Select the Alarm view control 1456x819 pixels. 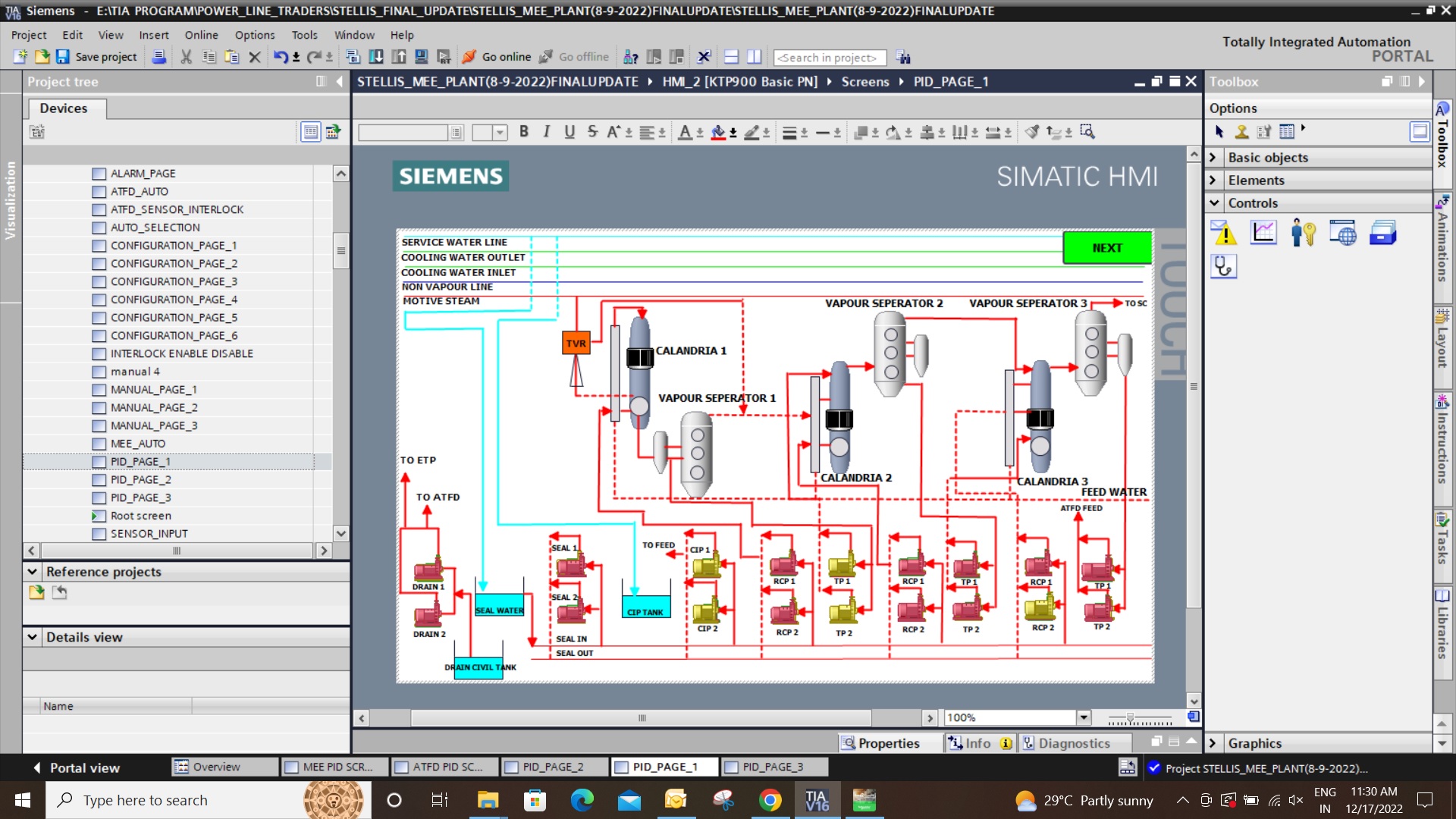point(1224,233)
